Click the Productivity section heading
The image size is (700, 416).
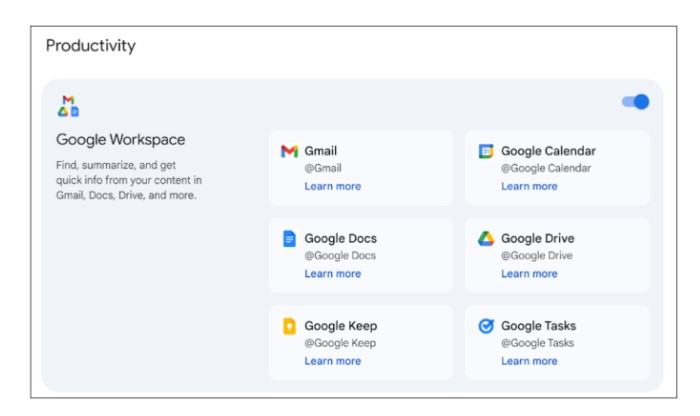pos(91,46)
